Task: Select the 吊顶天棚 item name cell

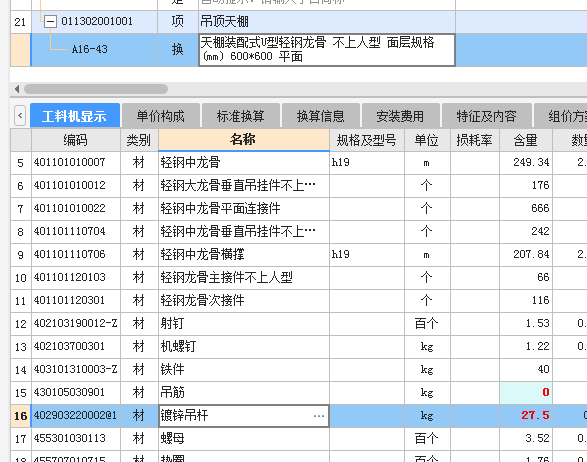Action: click(327, 21)
